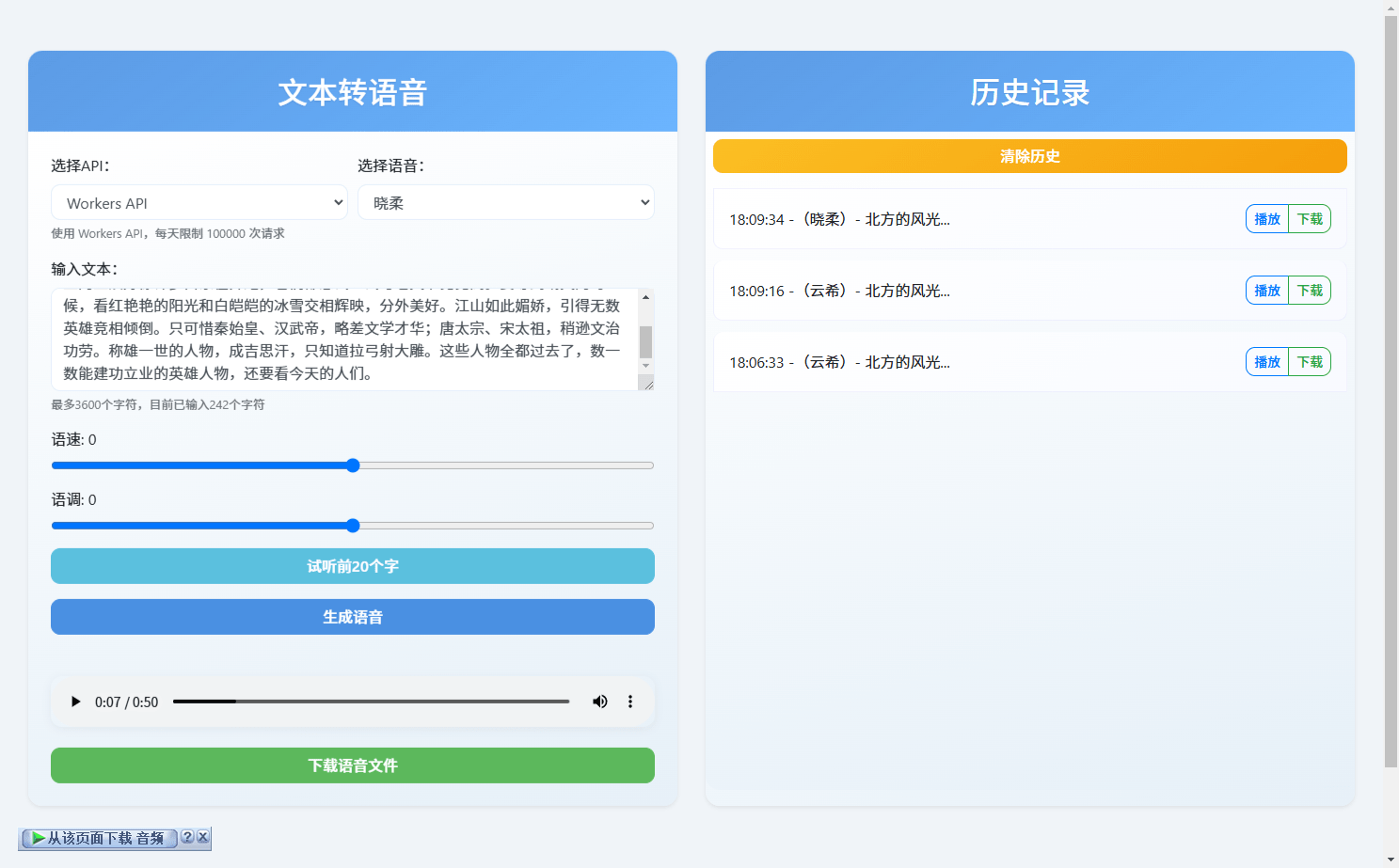Viewport: 1399px width, 868px height.
Task: Close the audio download bar with X icon
Action: pos(204,838)
